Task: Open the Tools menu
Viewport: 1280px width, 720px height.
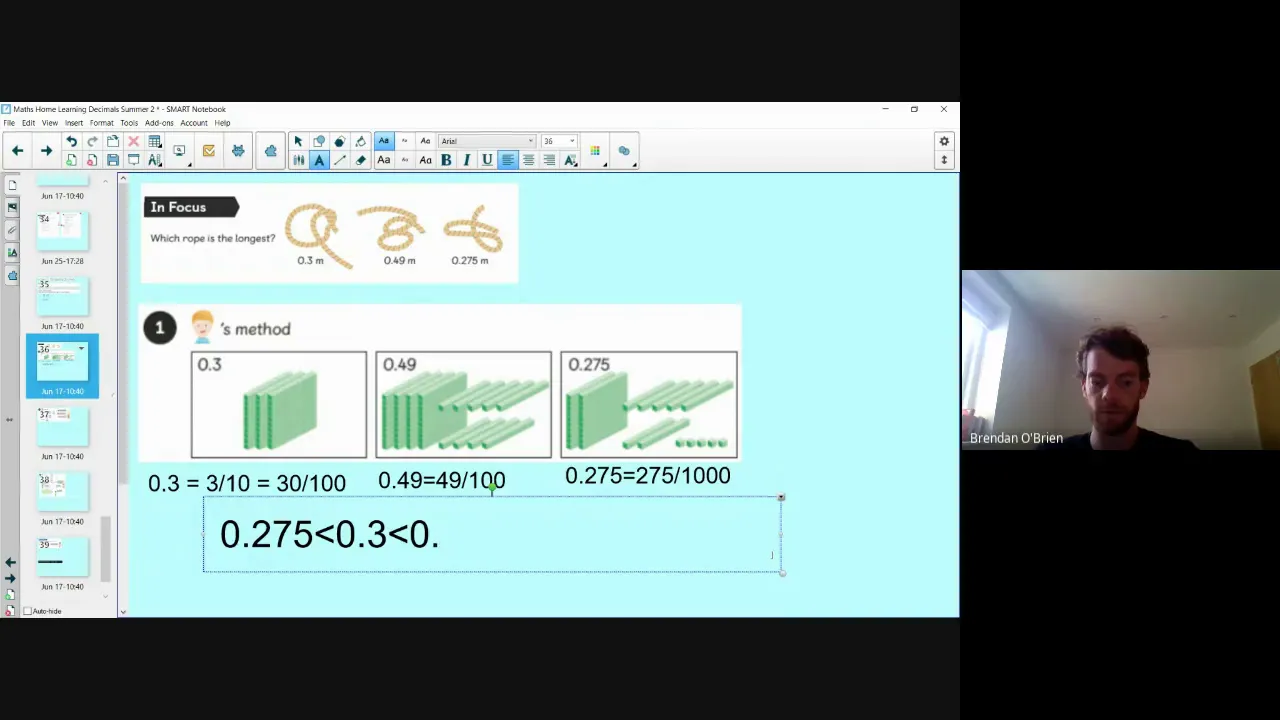Action: 129,123
